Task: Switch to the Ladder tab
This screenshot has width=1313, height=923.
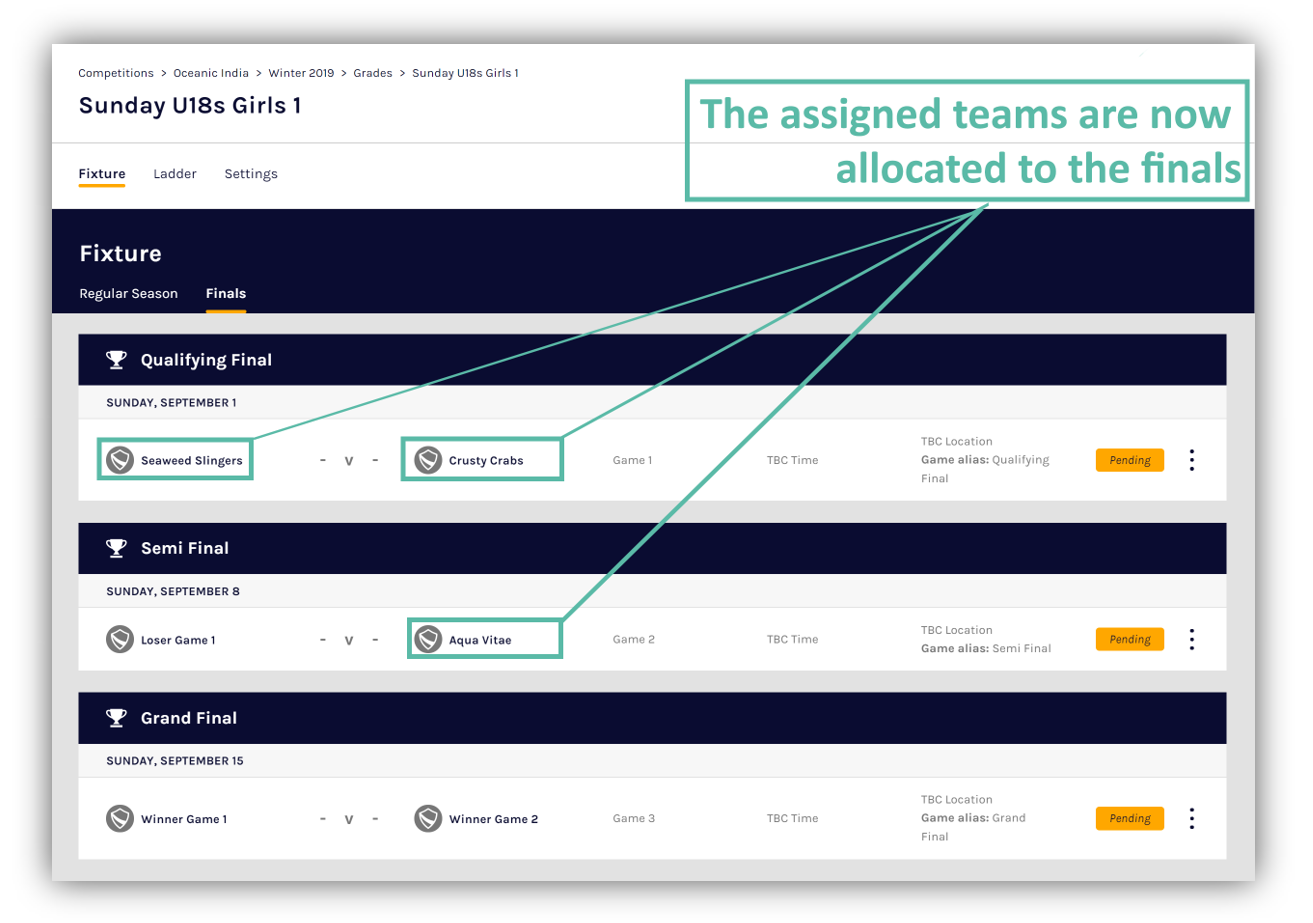Action: coord(175,174)
